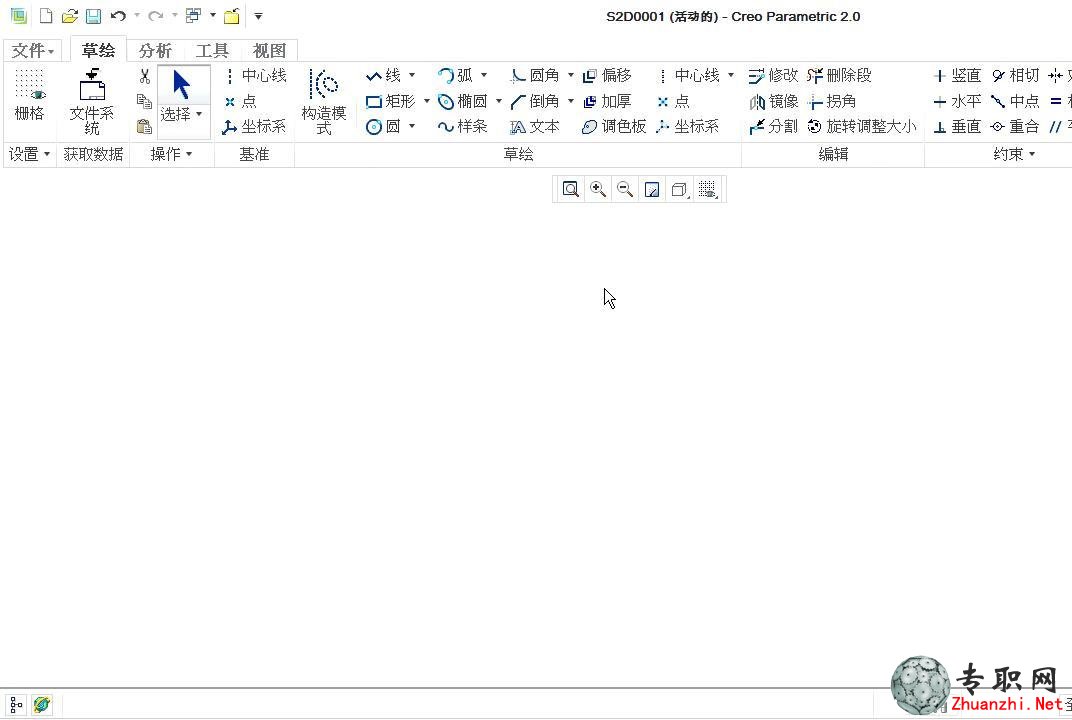Select the 线 line tool

pos(384,75)
